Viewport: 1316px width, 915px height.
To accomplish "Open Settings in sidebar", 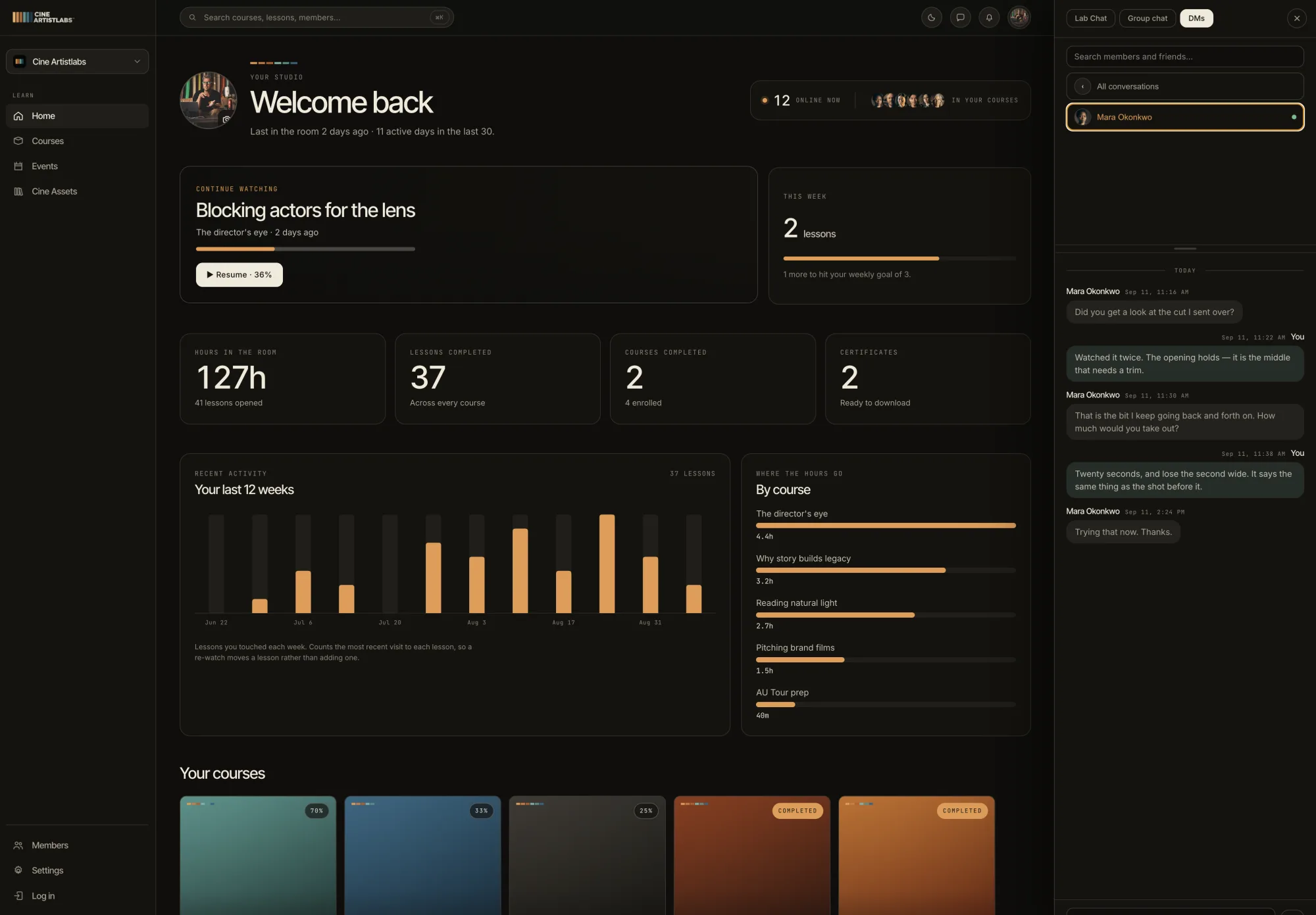I will tap(77, 870).
